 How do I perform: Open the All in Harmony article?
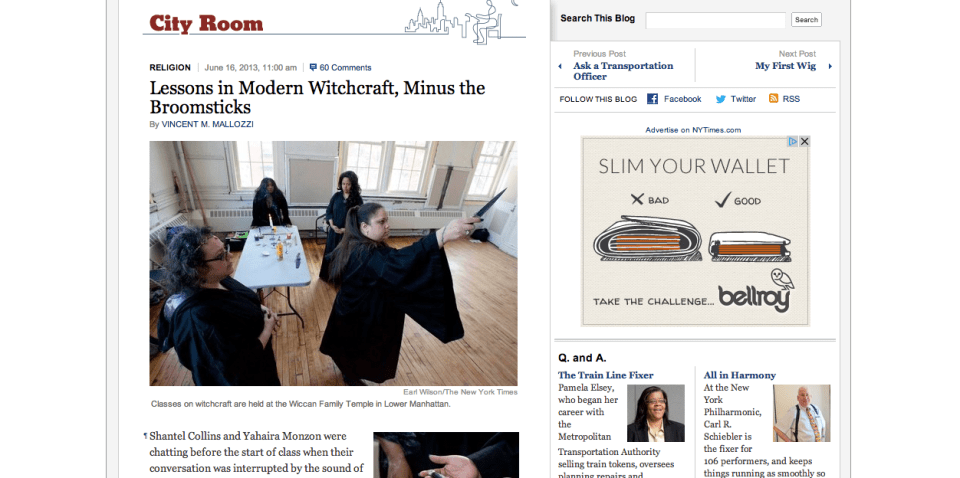740,375
